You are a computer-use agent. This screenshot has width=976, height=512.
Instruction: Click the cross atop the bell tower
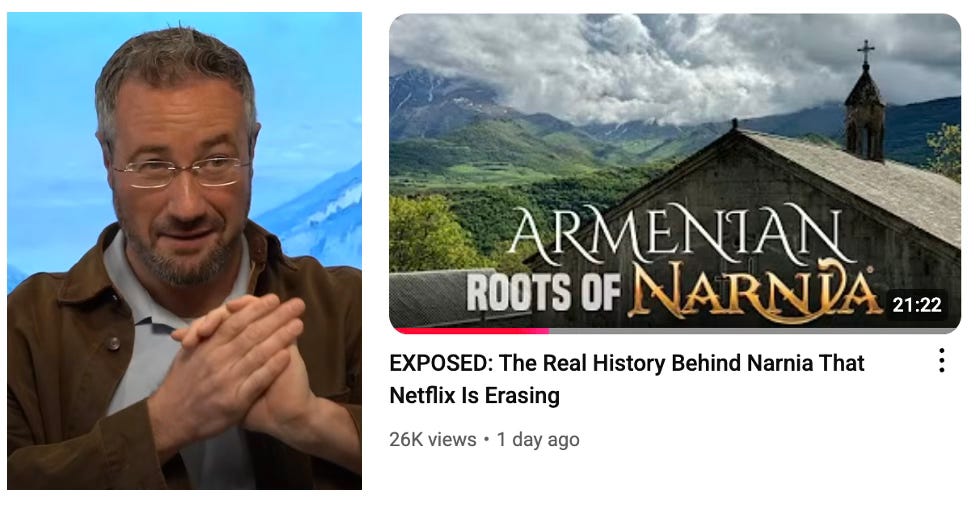(x=865, y=51)
